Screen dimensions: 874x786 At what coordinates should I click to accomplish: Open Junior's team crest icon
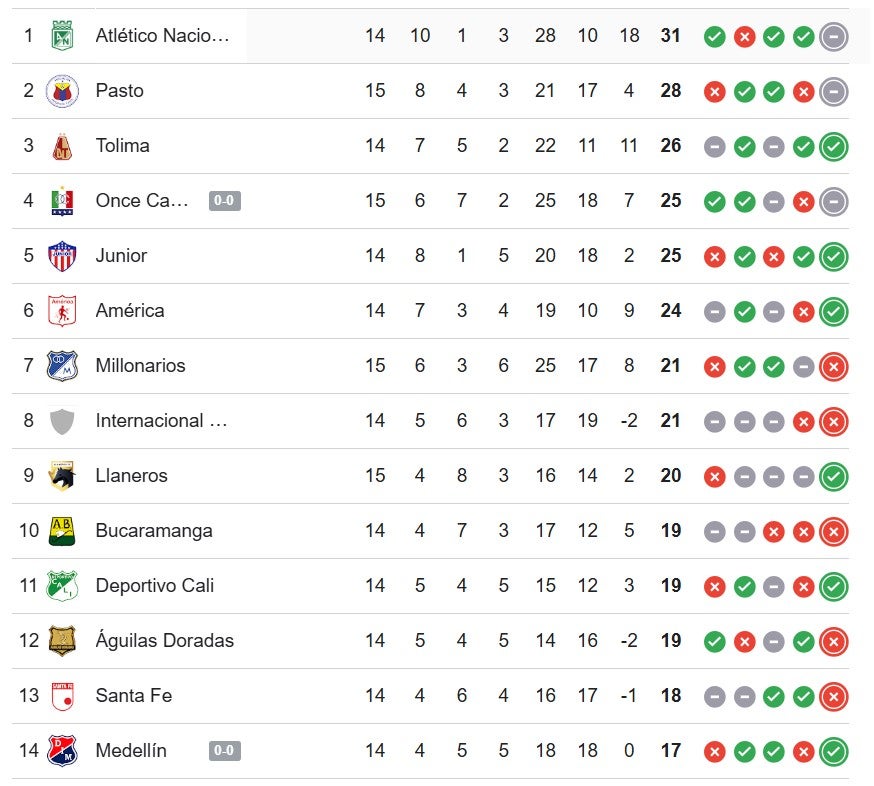(x=62, y=256)
